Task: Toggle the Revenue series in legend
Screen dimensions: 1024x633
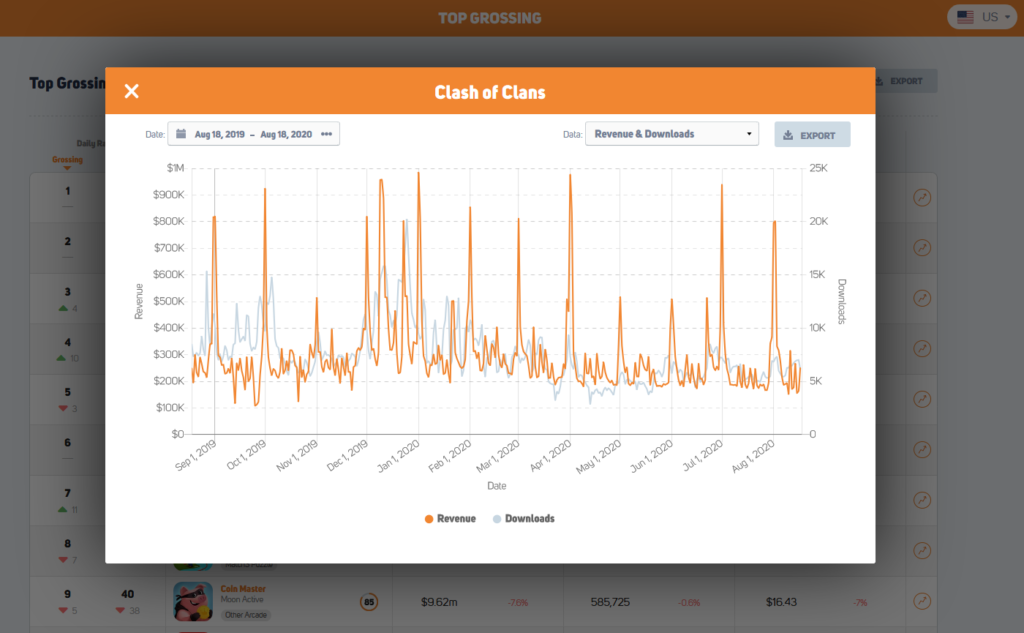Action: click(450, 519)
